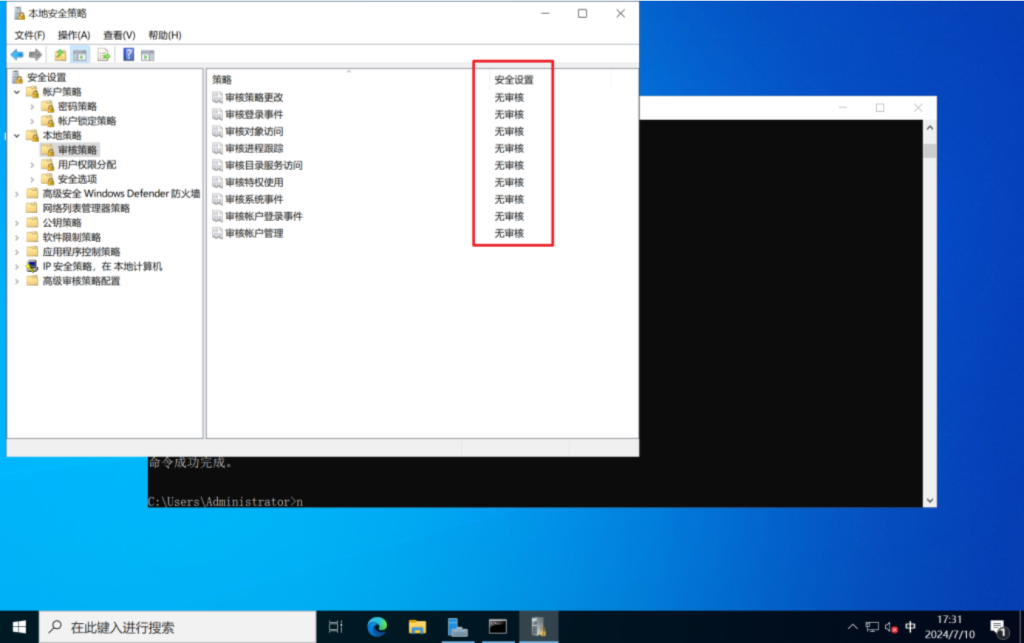Screen dimensions: 1024x643
Task: Click the Up one level folder icon
Action: click(x=61, y=55)
